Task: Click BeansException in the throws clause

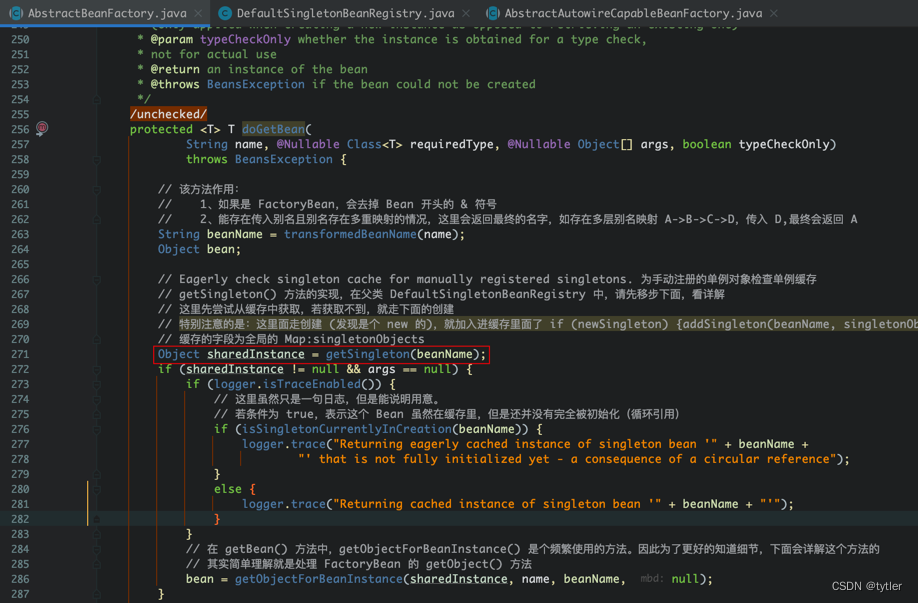Action: (284, 159)
